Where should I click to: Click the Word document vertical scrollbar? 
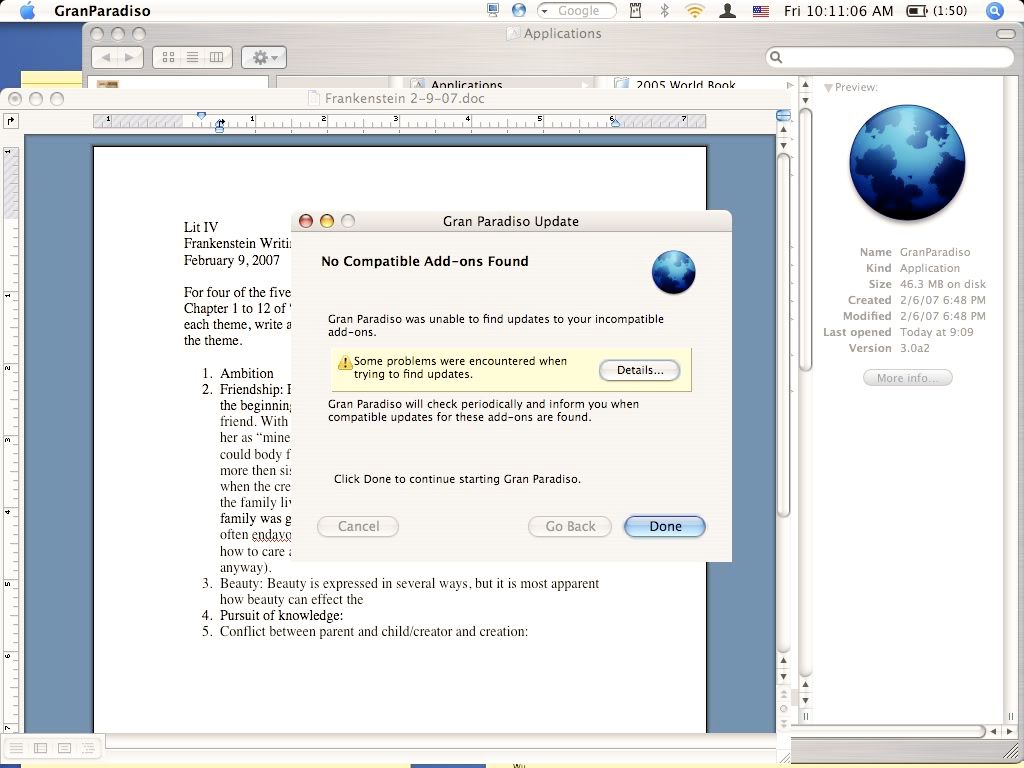pyautogui.click(x=784, y=404)
